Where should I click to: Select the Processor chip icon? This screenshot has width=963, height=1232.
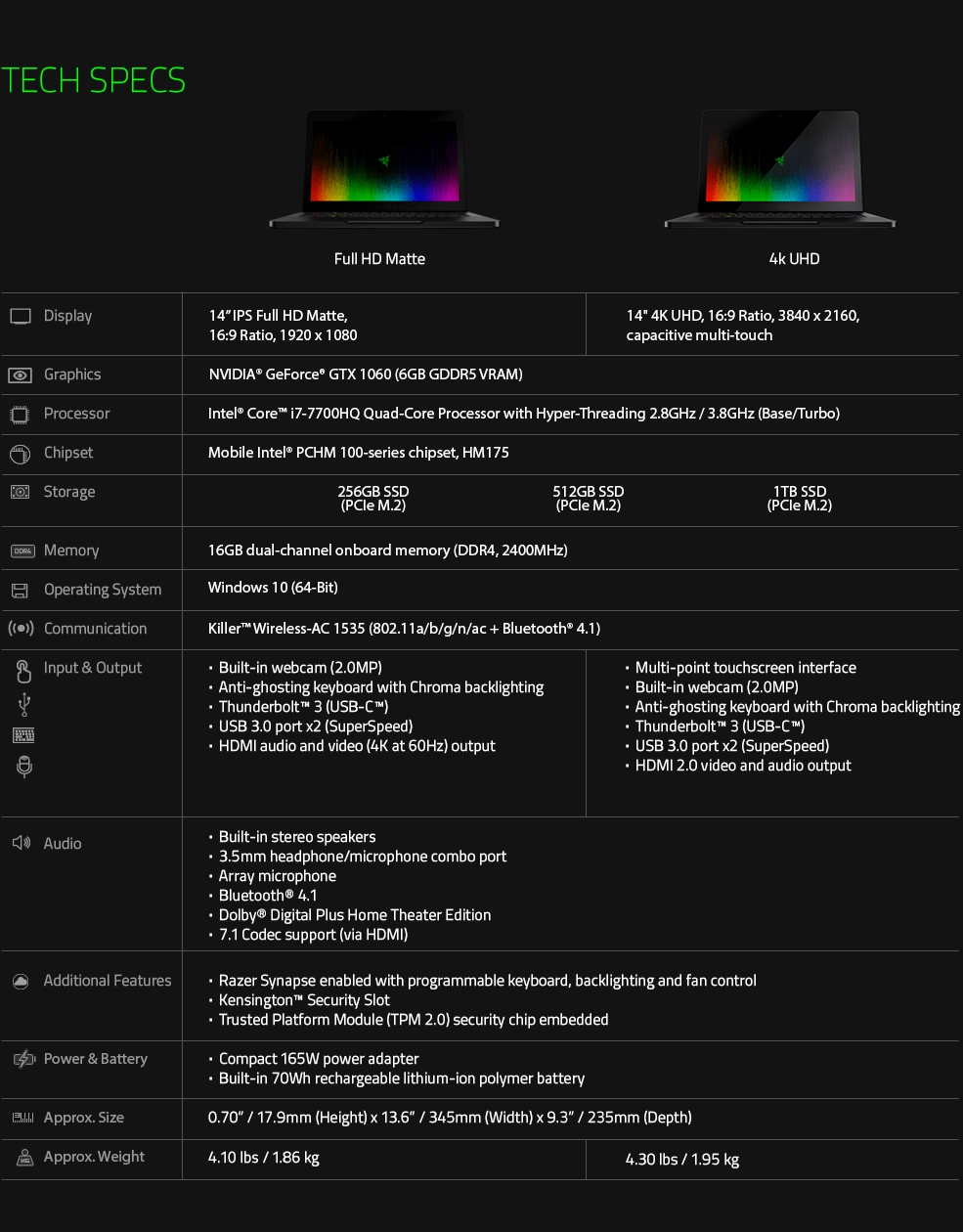pyautogui.click(x=20, y=414)
